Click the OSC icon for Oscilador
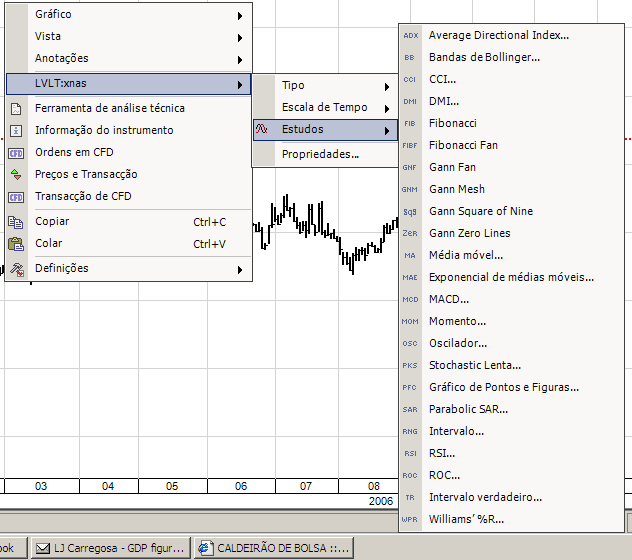632x560 pixels. point(410,343)
